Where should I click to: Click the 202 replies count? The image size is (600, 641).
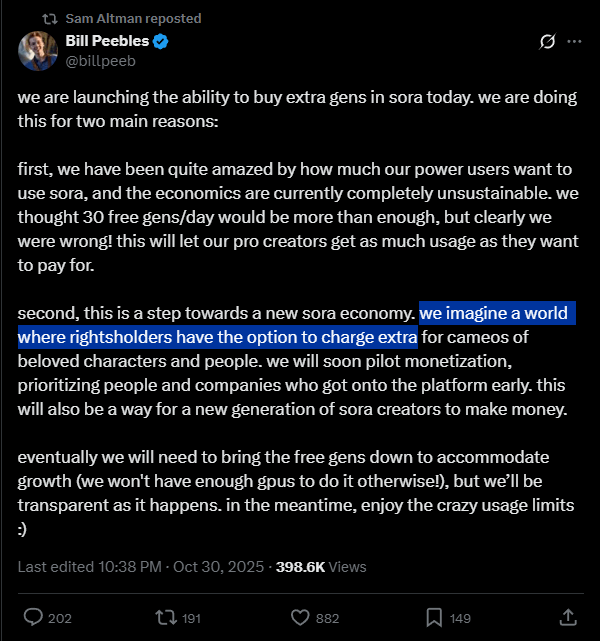60,618
